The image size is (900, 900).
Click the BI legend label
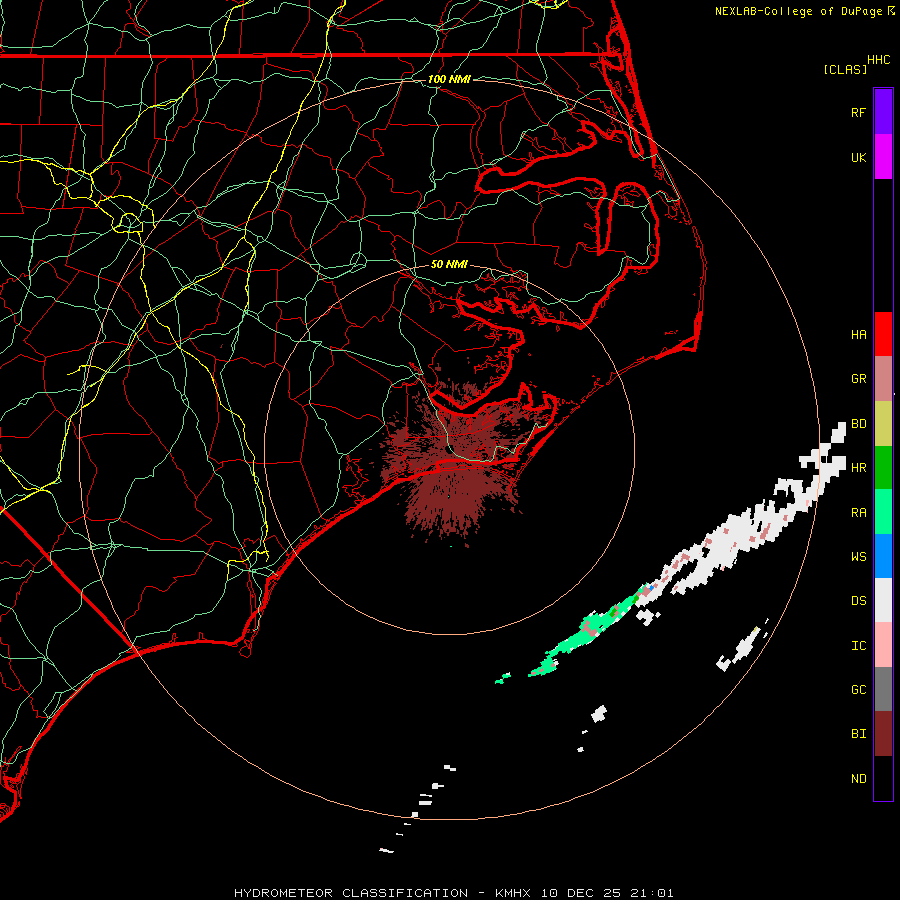858,734
